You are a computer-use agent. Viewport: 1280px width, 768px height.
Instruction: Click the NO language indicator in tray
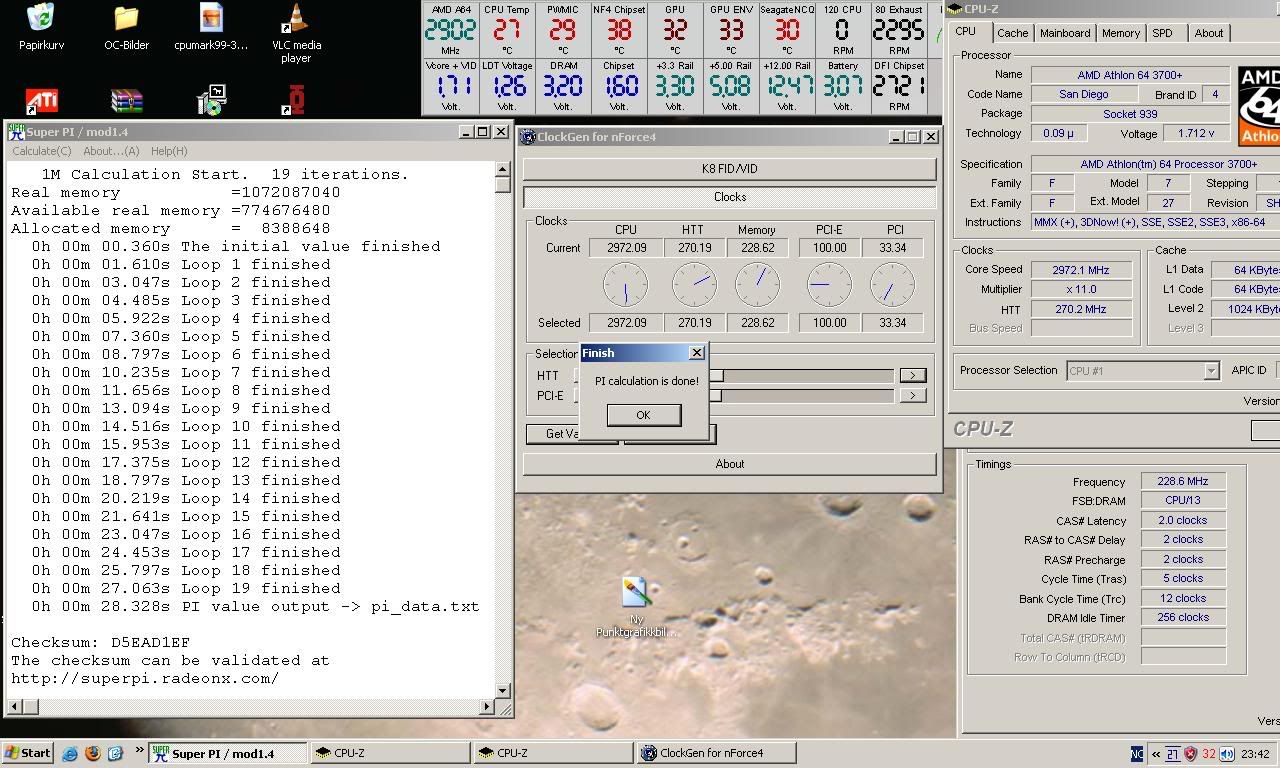point(1137,754)
